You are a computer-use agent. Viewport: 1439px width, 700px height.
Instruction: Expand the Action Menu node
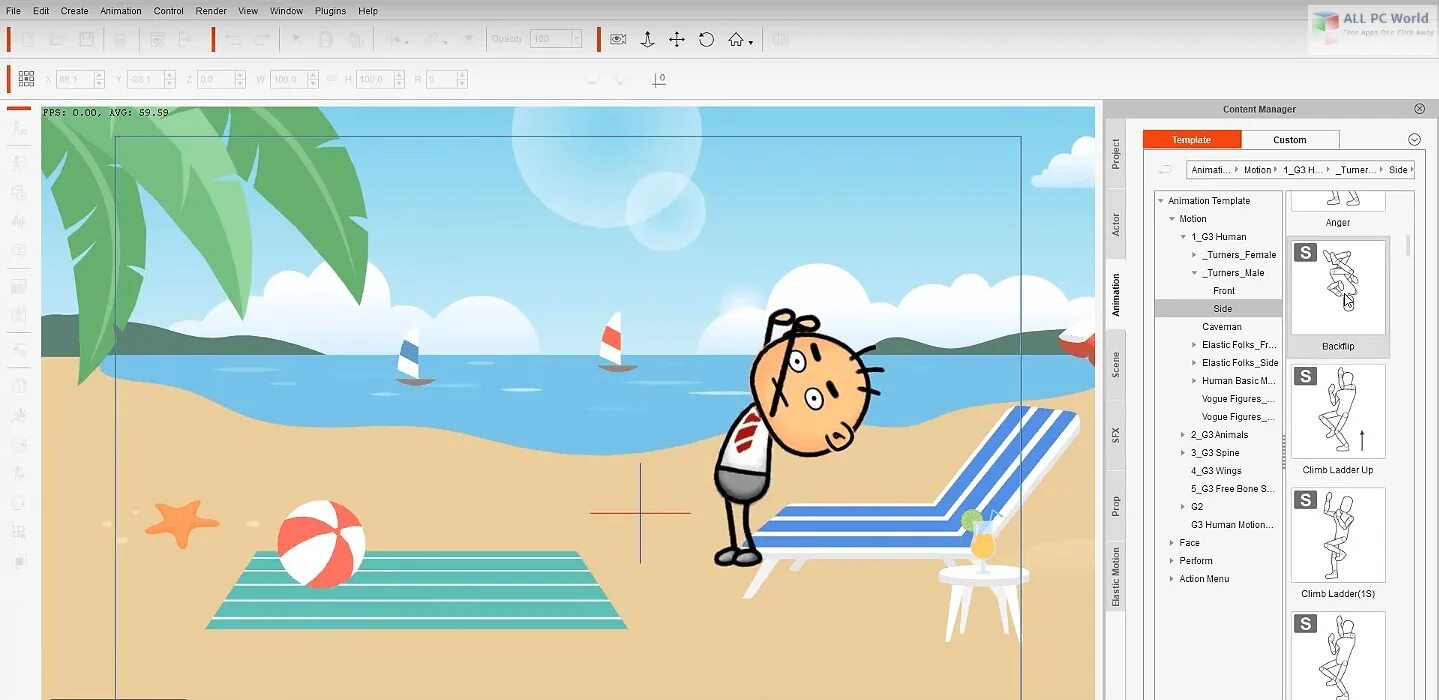1172,579
